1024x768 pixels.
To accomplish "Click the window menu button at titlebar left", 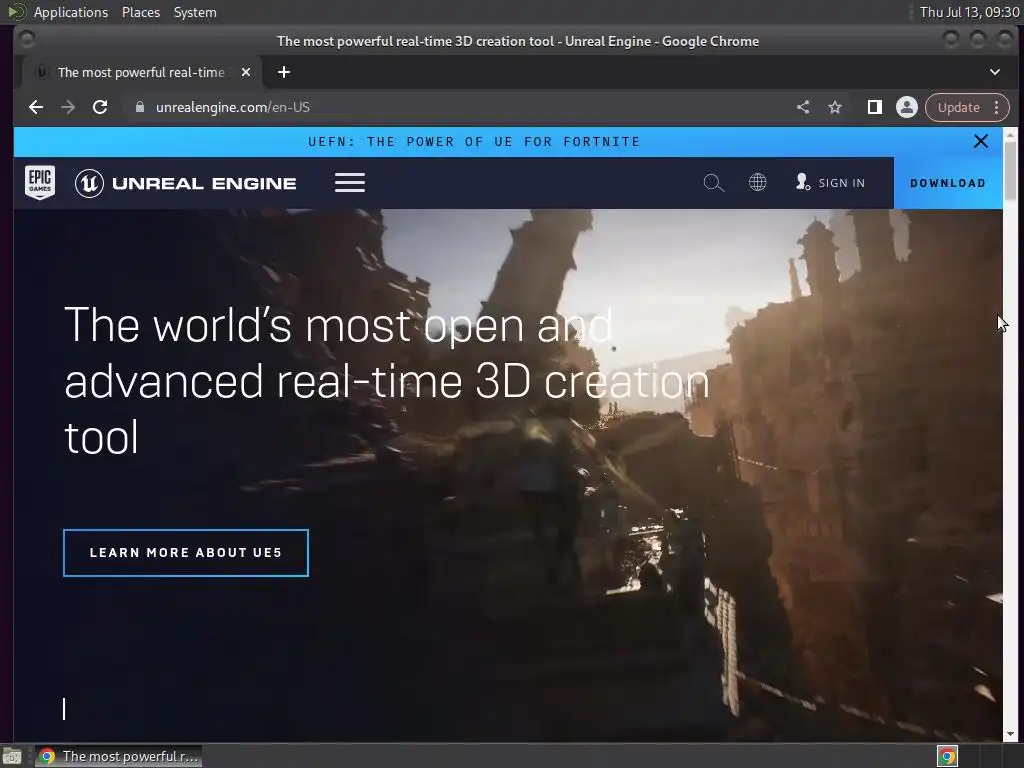I will (26, 40).
